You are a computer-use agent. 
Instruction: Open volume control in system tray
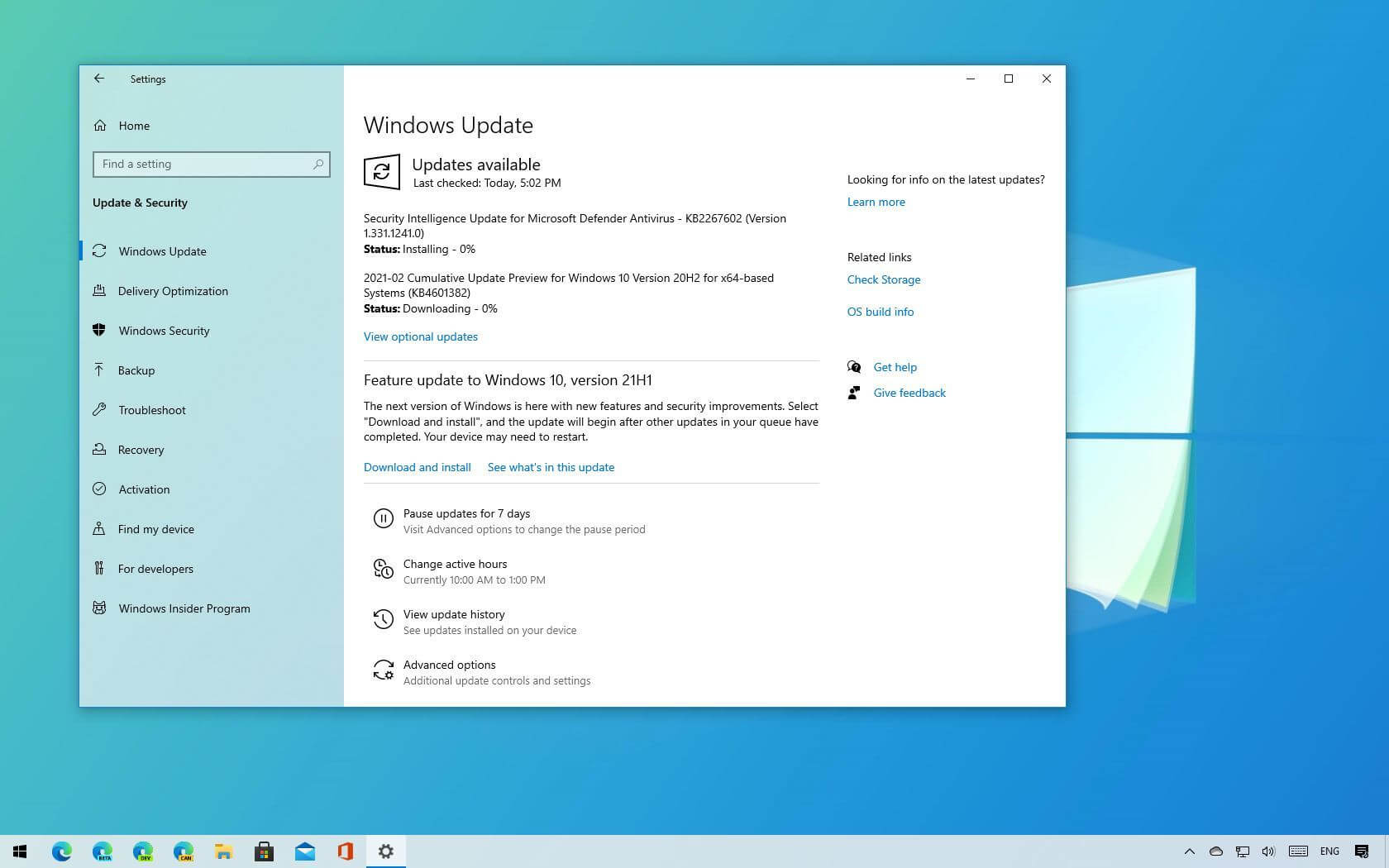pyautogui.click(x=1268, y=851)
